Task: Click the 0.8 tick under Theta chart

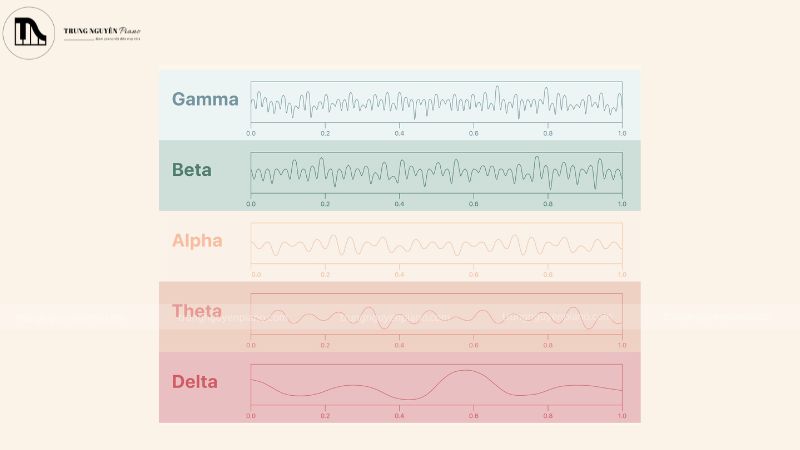Action: pyautogui.click(x=548, y=344)
